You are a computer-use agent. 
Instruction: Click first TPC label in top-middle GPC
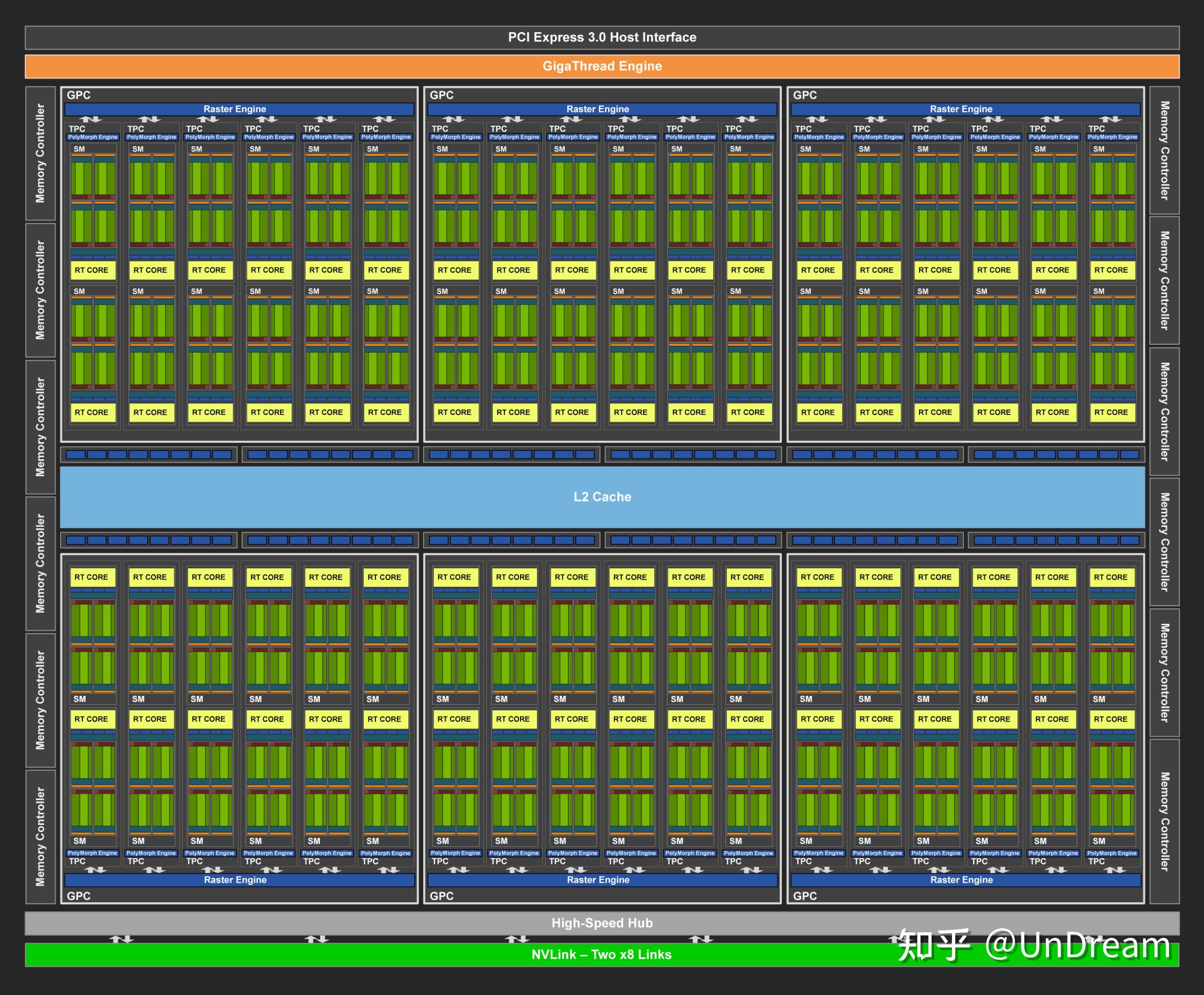point(440,129)
